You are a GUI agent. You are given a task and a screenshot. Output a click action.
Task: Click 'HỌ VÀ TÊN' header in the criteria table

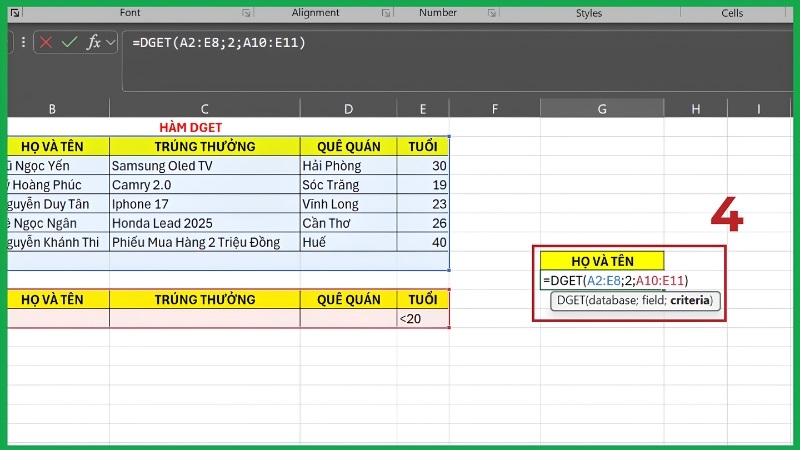click(58, 299)
